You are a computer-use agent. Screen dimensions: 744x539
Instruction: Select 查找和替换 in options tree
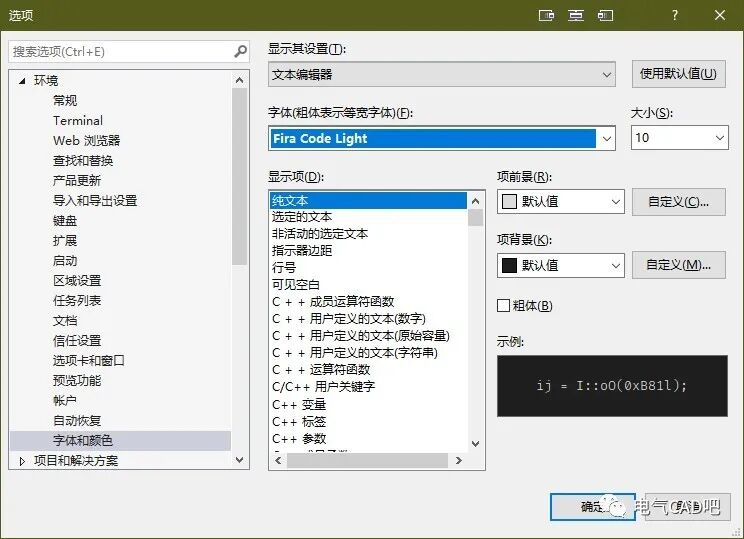[x=83, y=160]
